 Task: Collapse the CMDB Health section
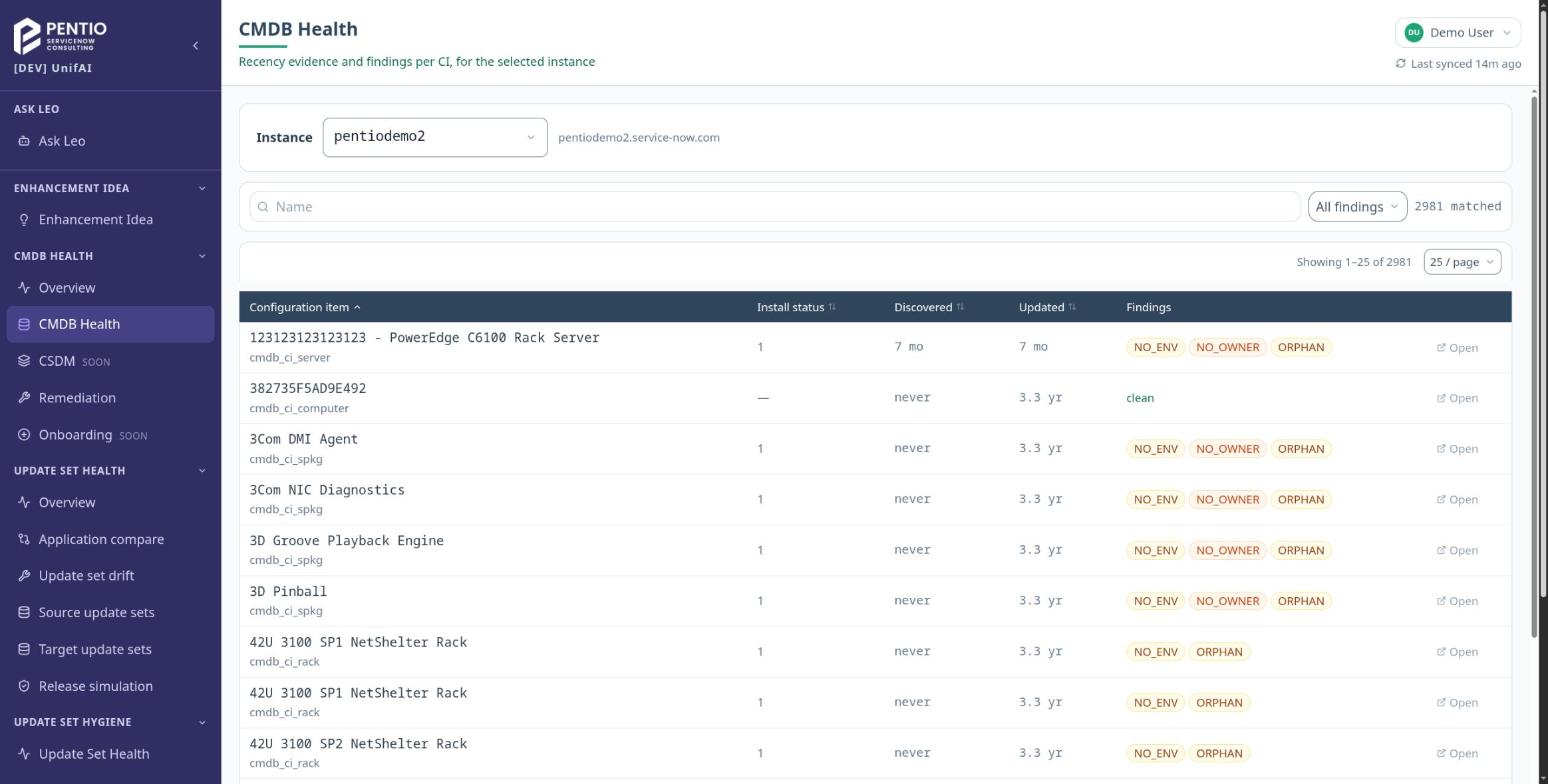[202, 256]
